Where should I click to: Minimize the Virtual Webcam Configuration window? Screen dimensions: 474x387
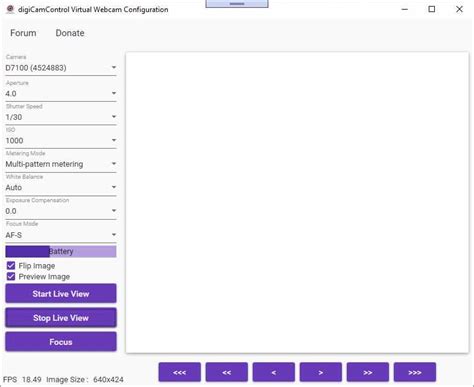[405, 9]
